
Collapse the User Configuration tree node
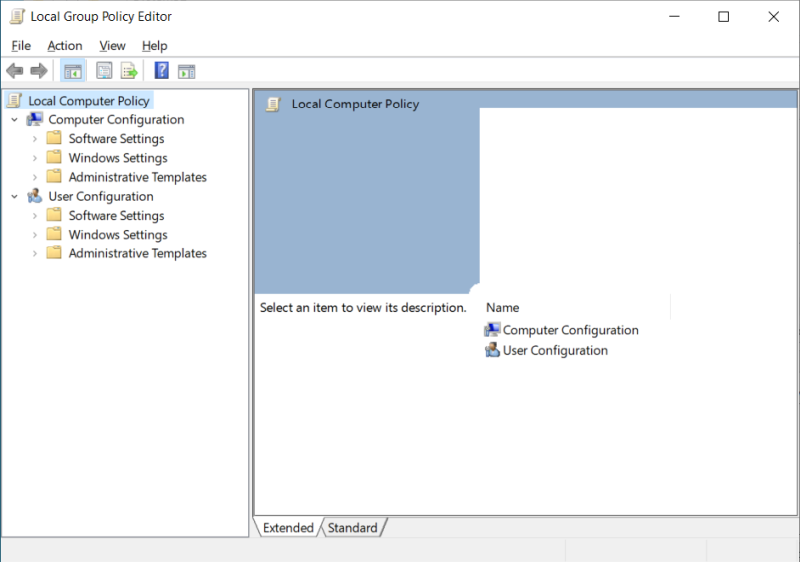coord(14,197)
